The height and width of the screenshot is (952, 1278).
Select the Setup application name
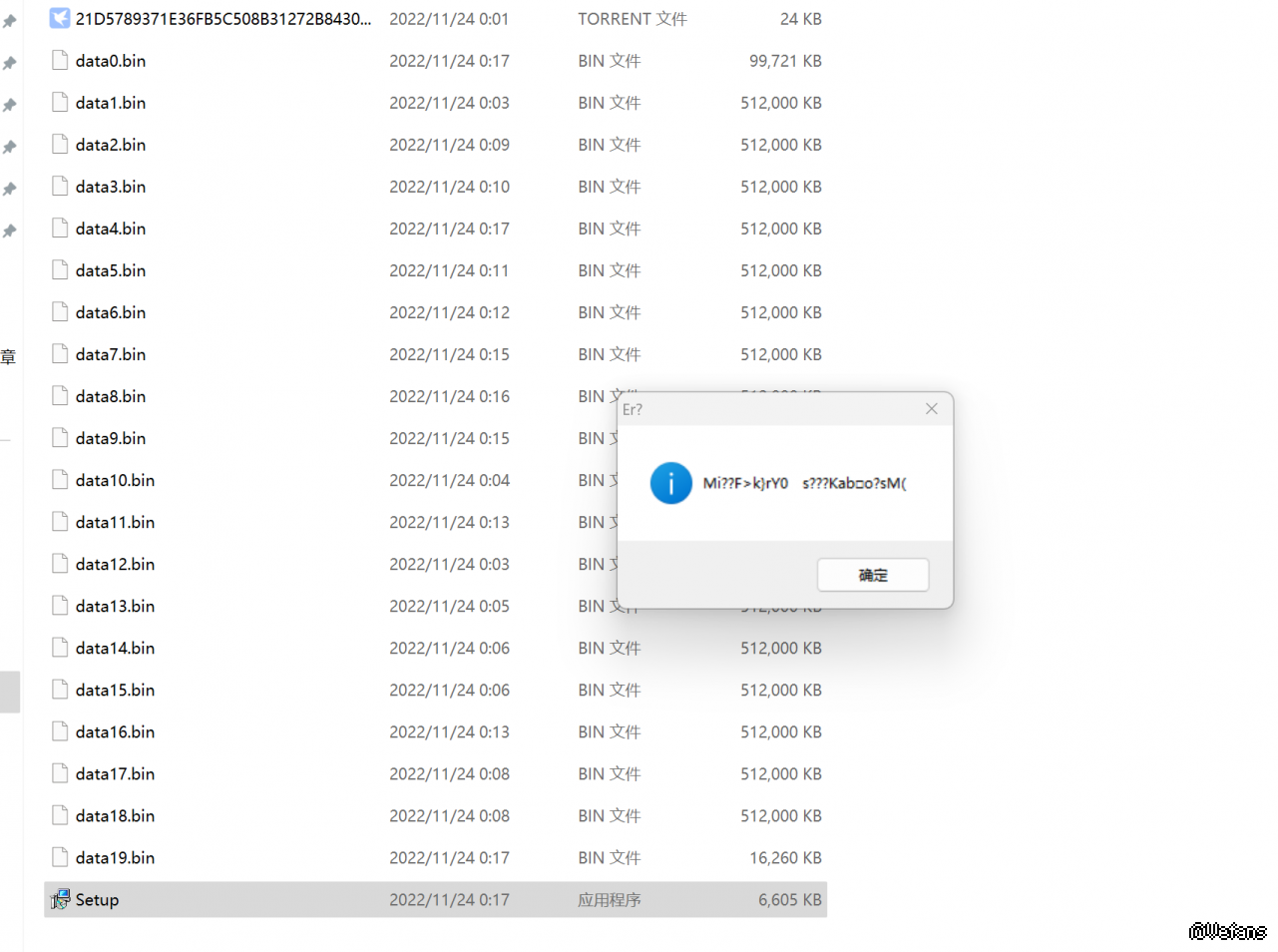97,899
